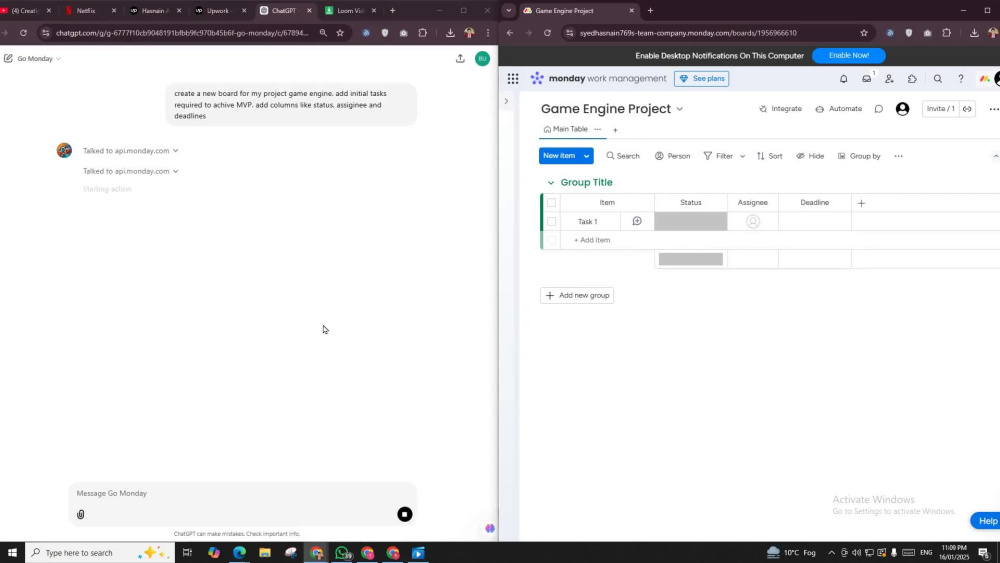Add a new column with plus icon
Viewport: 1000px width, 563px height.
pos(861,203)
